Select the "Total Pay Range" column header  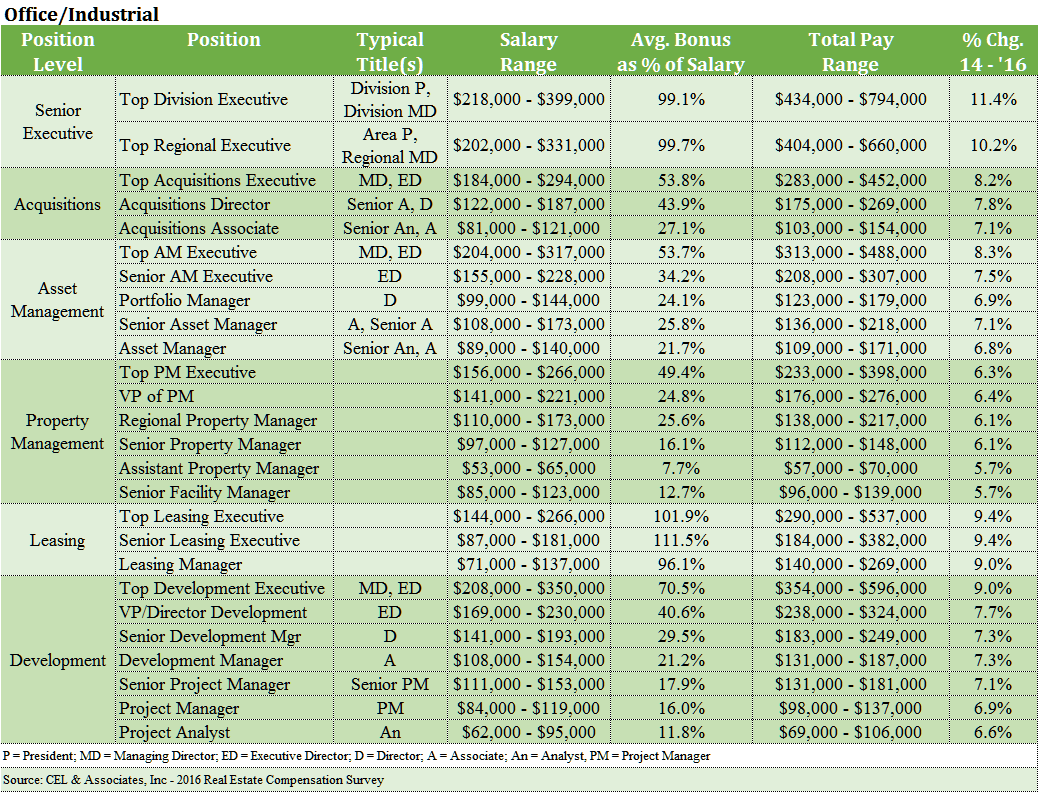851,52
